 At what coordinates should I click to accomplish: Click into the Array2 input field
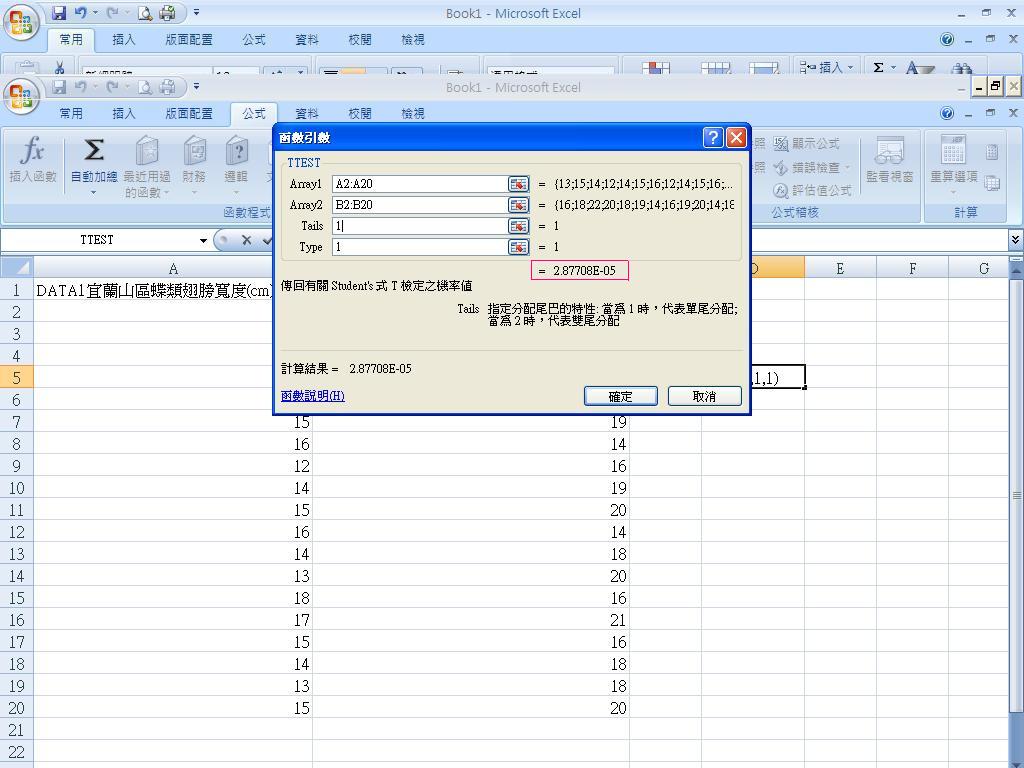coord(419,205)
